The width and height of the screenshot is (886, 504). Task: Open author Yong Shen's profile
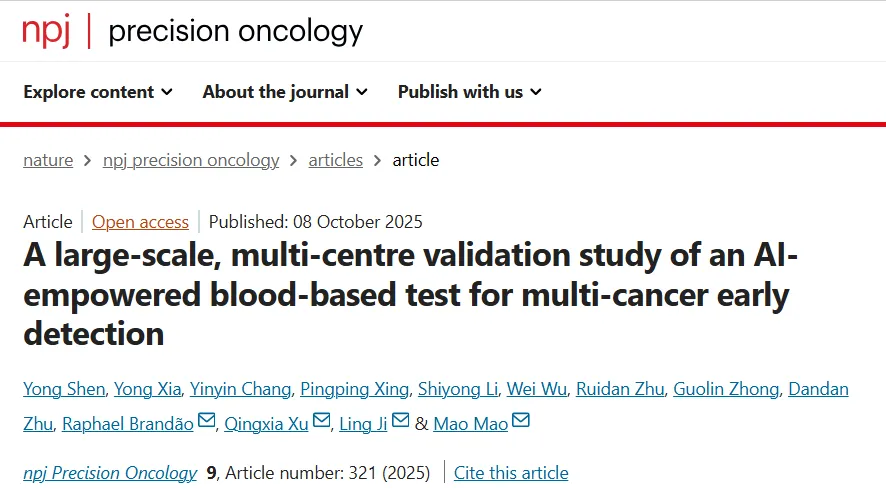point(62,389)
